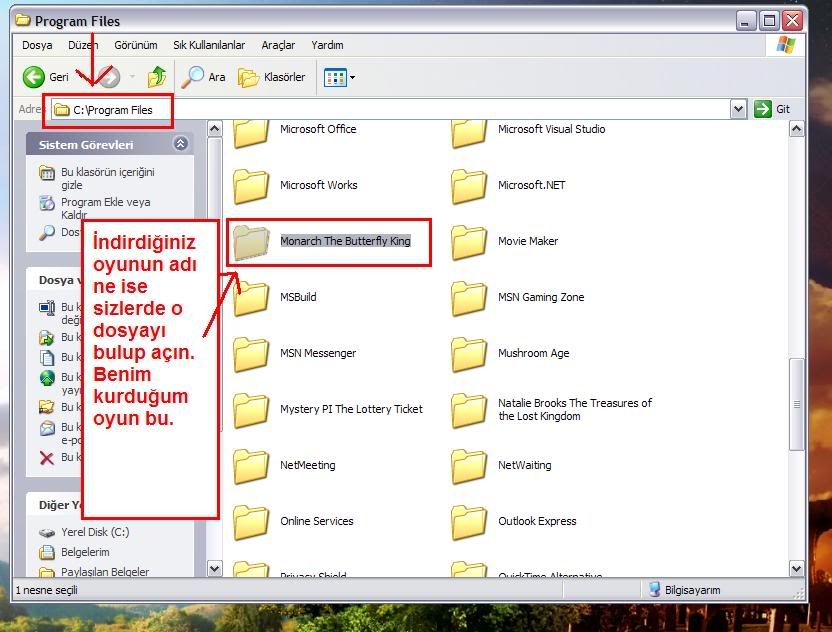Select the Movie Maker folder icon

(x=469, y=243)
